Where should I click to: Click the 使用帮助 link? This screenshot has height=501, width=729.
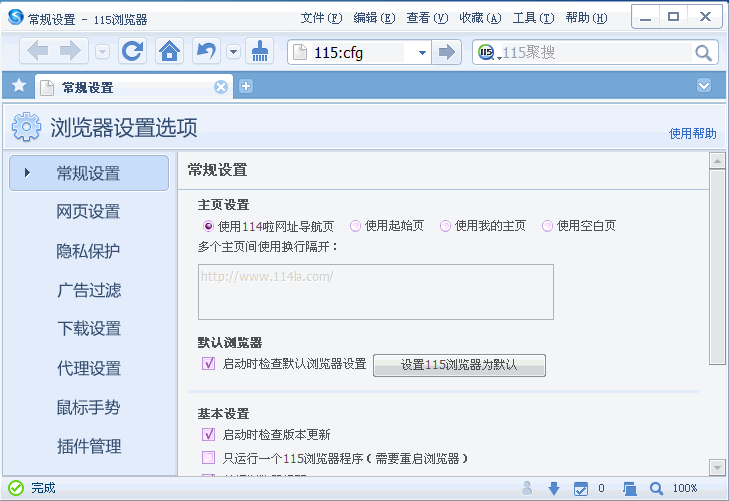coord(692,134)
